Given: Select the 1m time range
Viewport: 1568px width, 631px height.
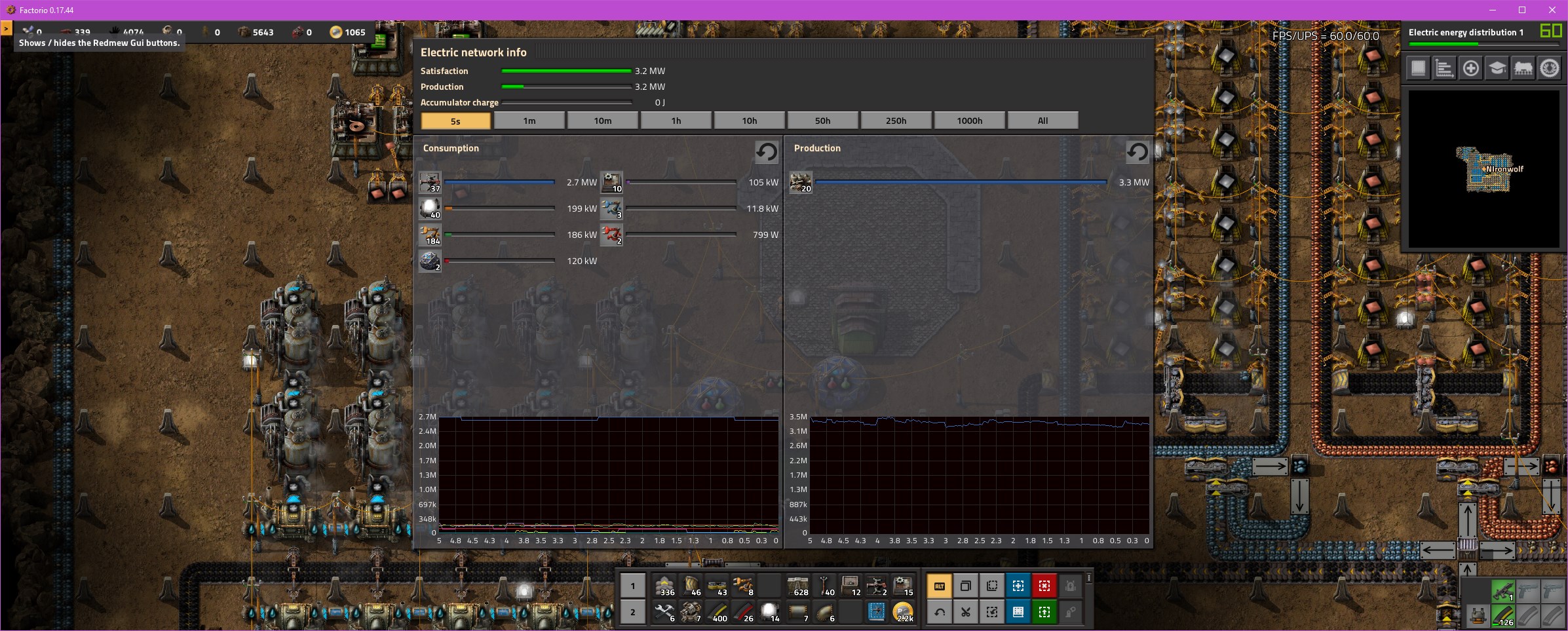Looking at the screenshot, I should [529, 121].
